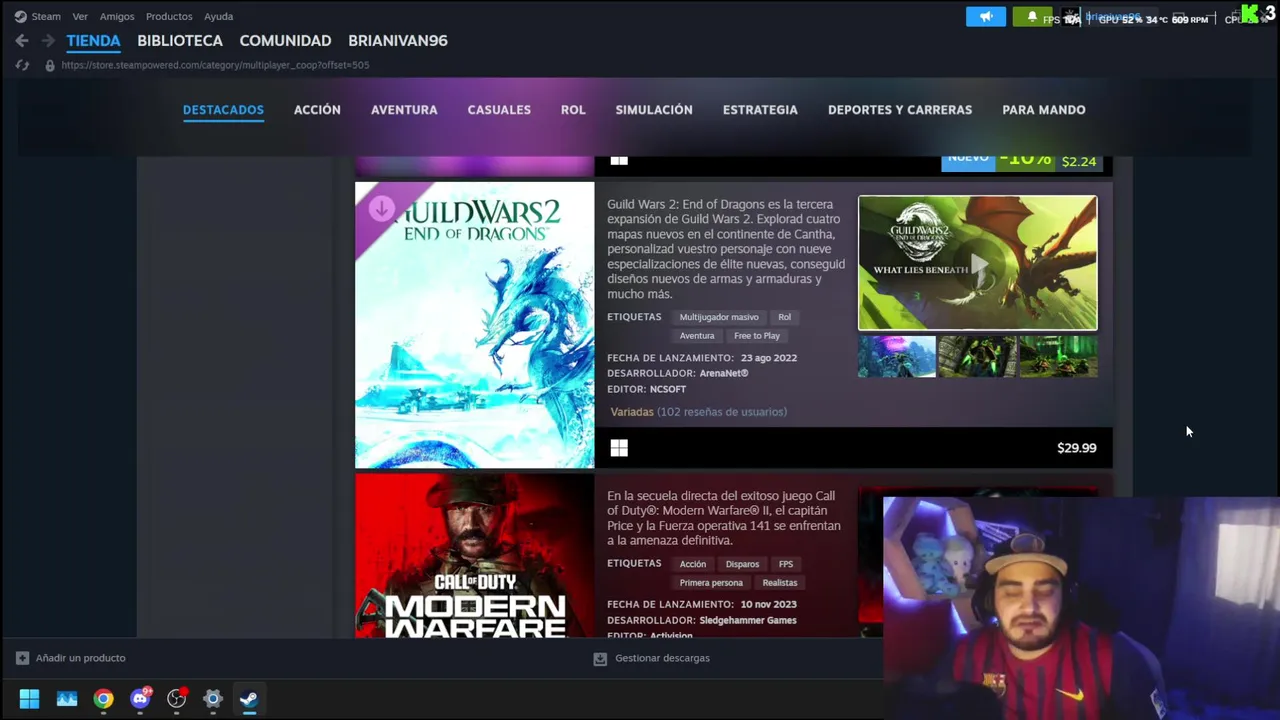This screenshot has height=720, width=1280.
Task: Select the ESTRATEGIA category tab
Action: pos(760,110)
